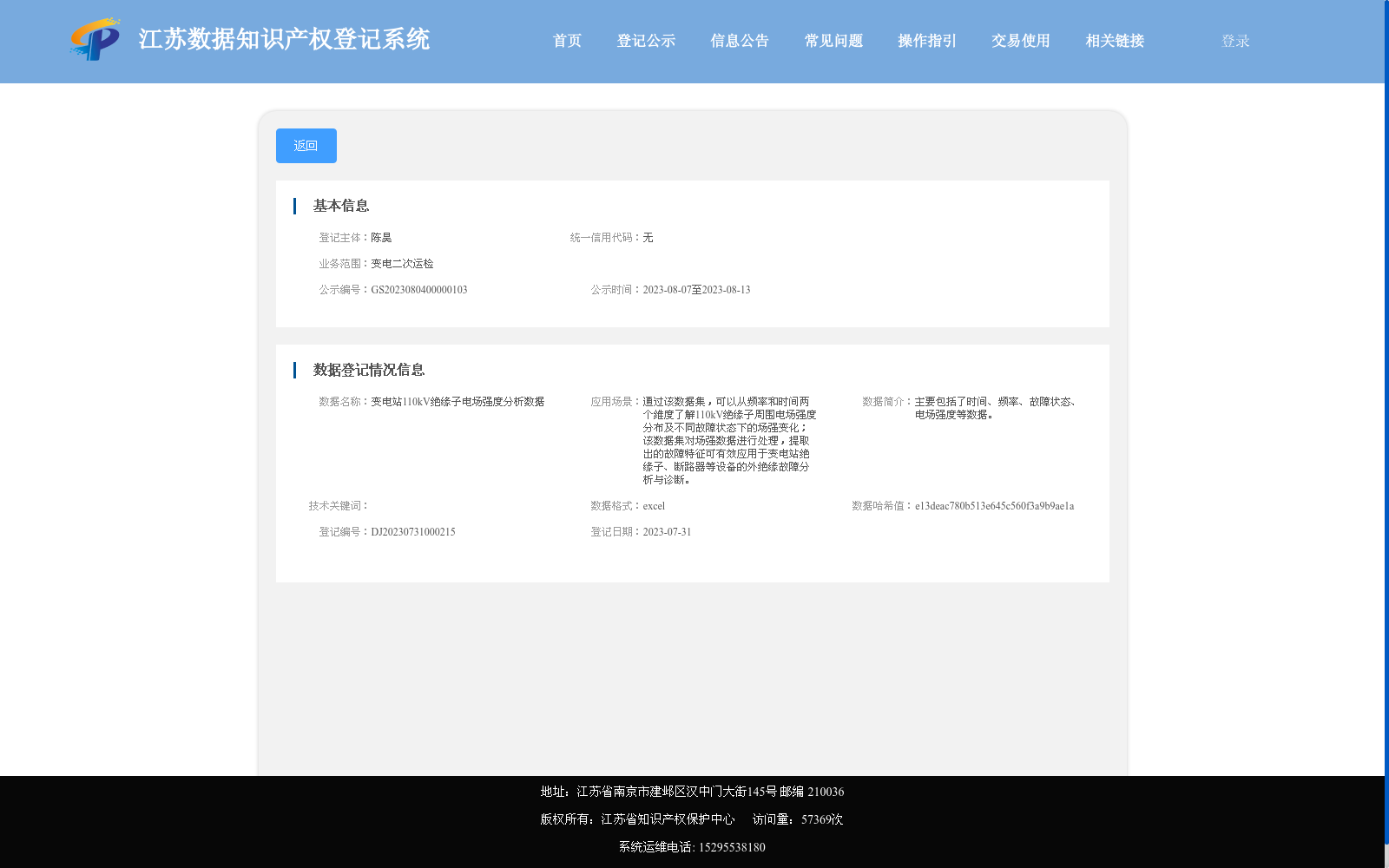Open 常见问题 menu item
This screenshot has height=868, width=1389.
click(x=833, y=41)
